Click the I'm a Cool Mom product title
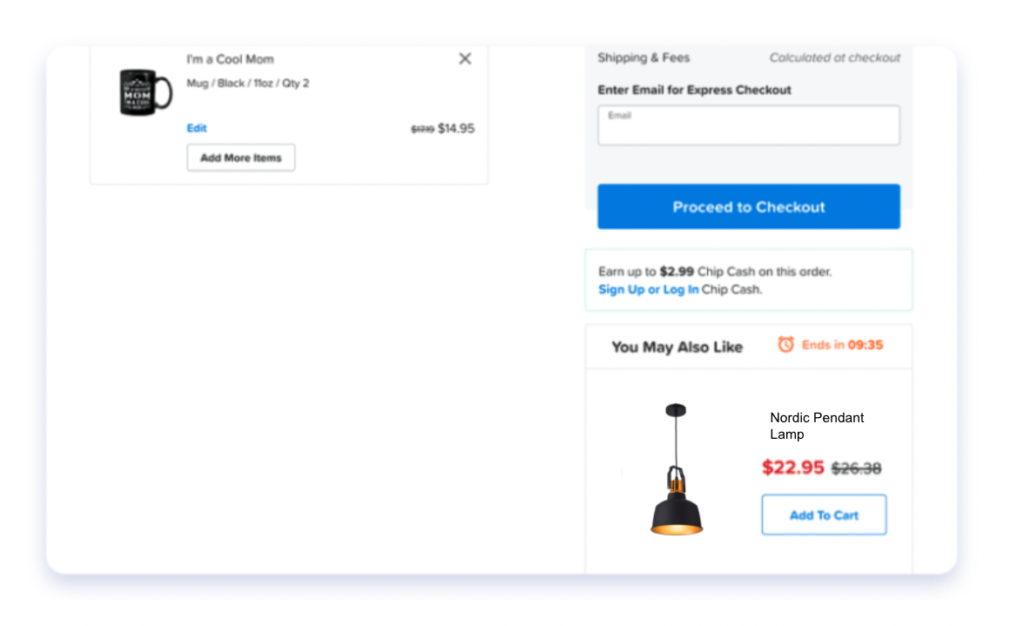Screen dimensions: 1024x626 coord(230,59)
